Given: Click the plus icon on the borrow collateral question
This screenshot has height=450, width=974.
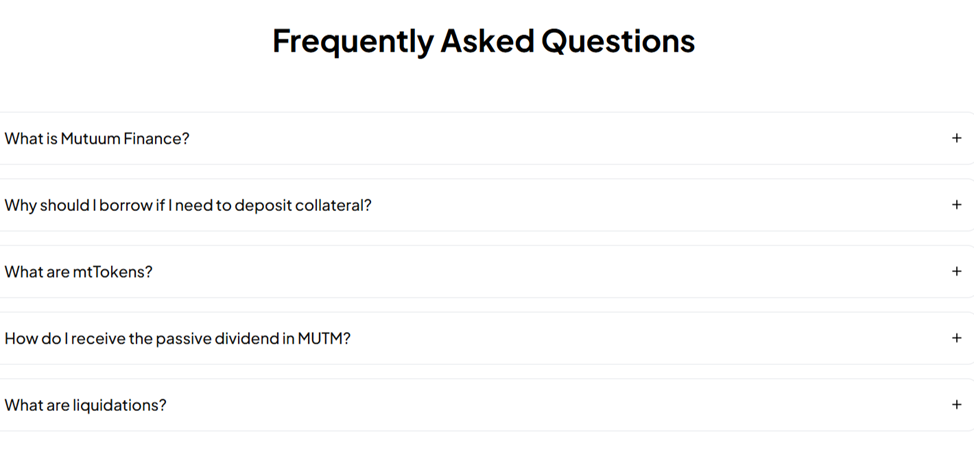Looking at the screenshot, I should [x=956, y=205].
